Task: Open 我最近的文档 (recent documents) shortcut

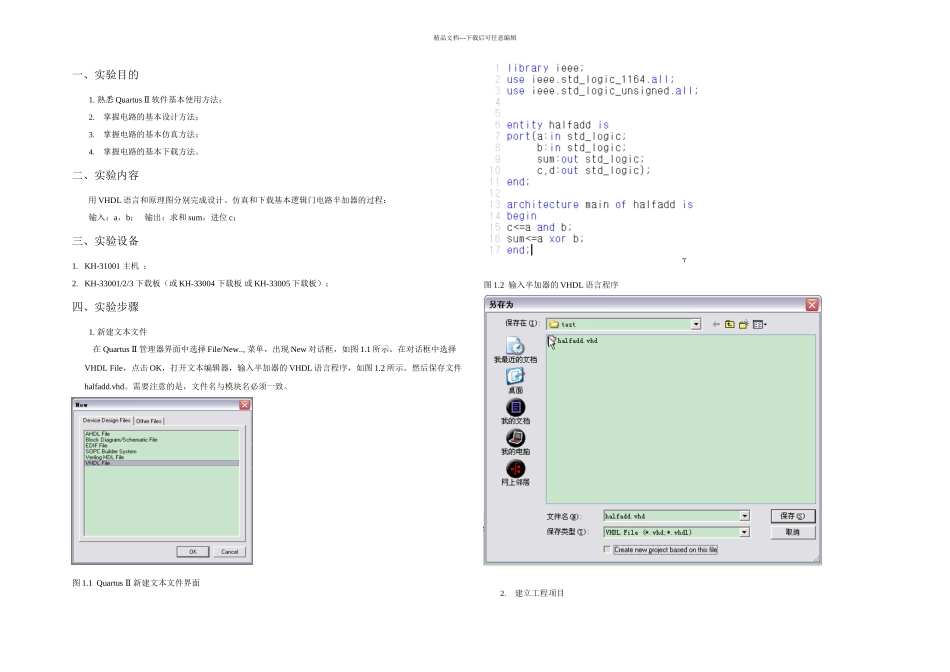Action: click(515, 350)
